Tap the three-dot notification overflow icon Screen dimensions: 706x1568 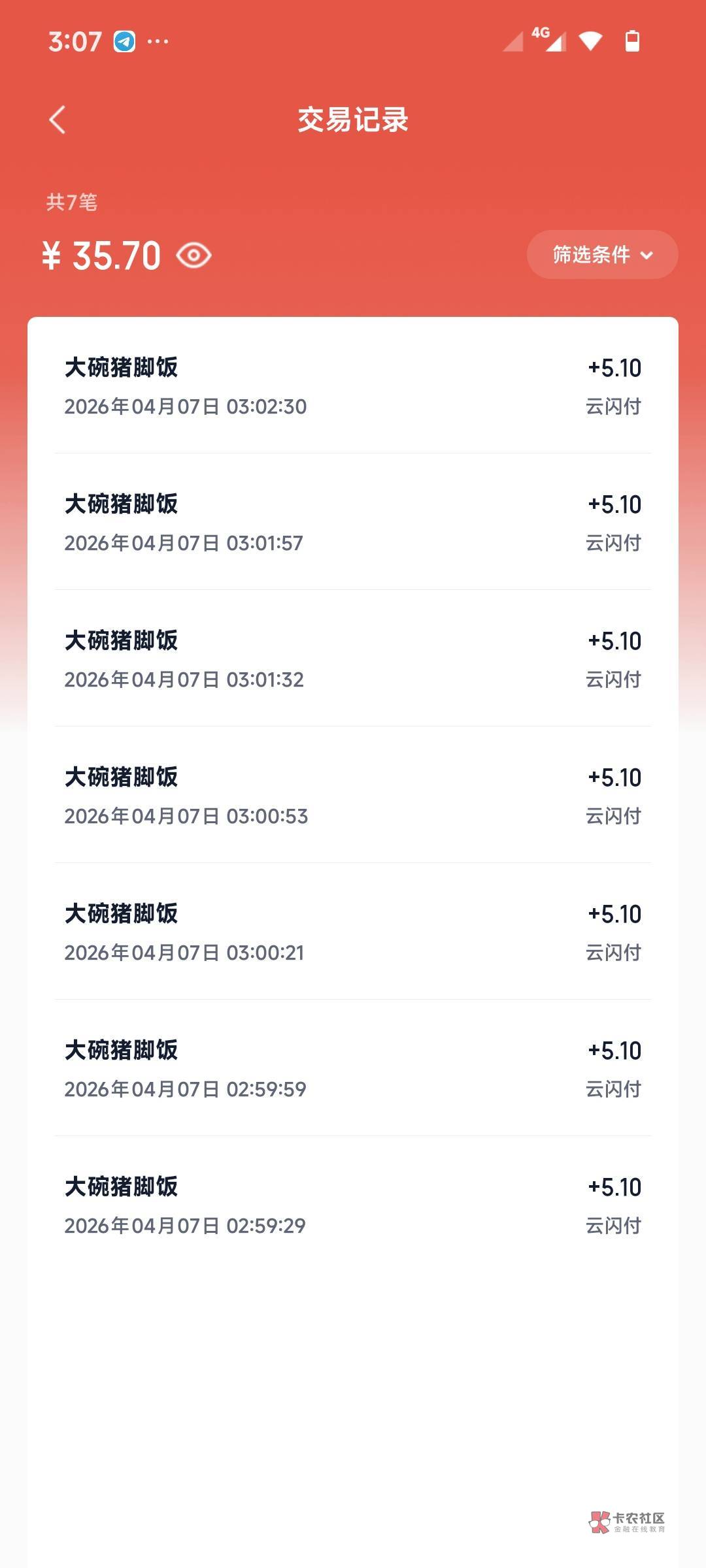(158, 42)
